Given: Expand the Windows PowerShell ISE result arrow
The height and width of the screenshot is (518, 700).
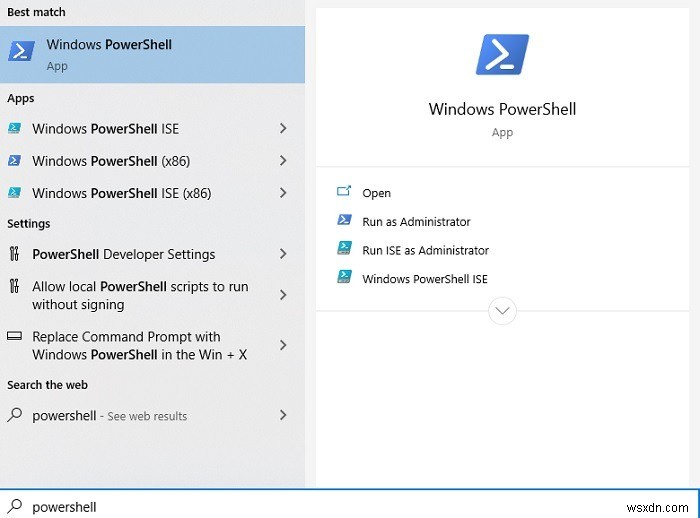Looking at the screenshot, I should [x=283, y=128].
